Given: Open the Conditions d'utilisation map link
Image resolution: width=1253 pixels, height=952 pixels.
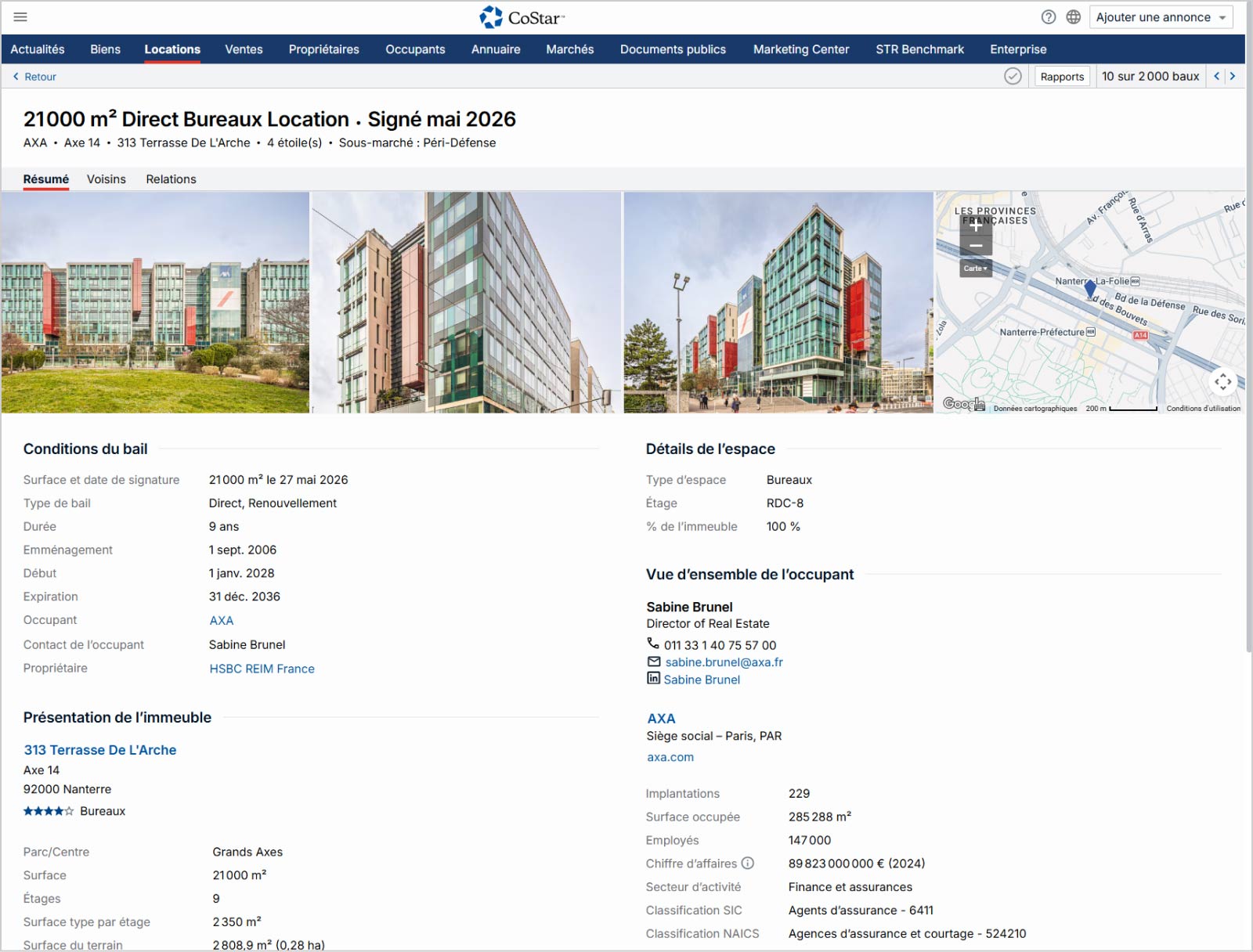Looking at the screenshot, I should tap(1204, 409).
